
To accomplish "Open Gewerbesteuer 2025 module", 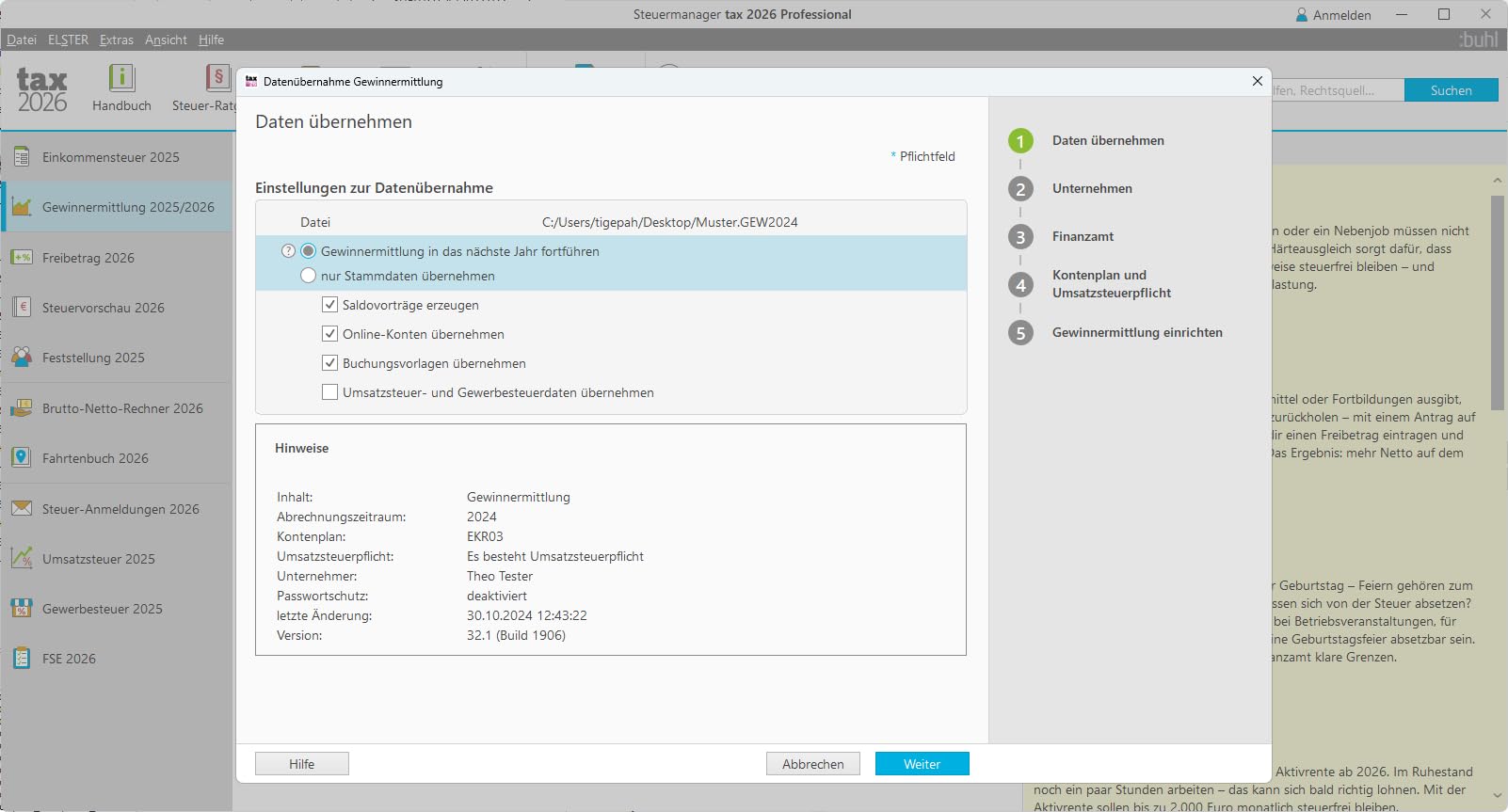I will 117,609.
